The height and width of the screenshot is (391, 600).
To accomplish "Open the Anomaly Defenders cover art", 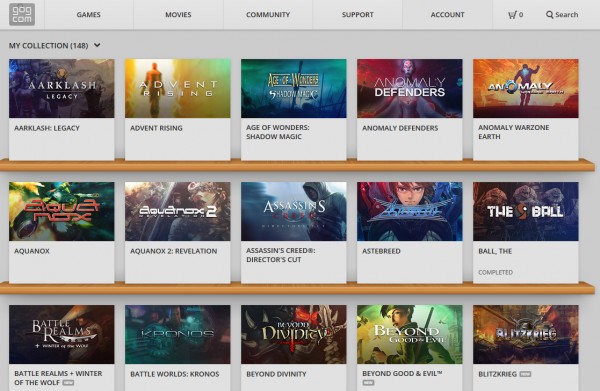I will pyautogui.click(x=409, y=88).
